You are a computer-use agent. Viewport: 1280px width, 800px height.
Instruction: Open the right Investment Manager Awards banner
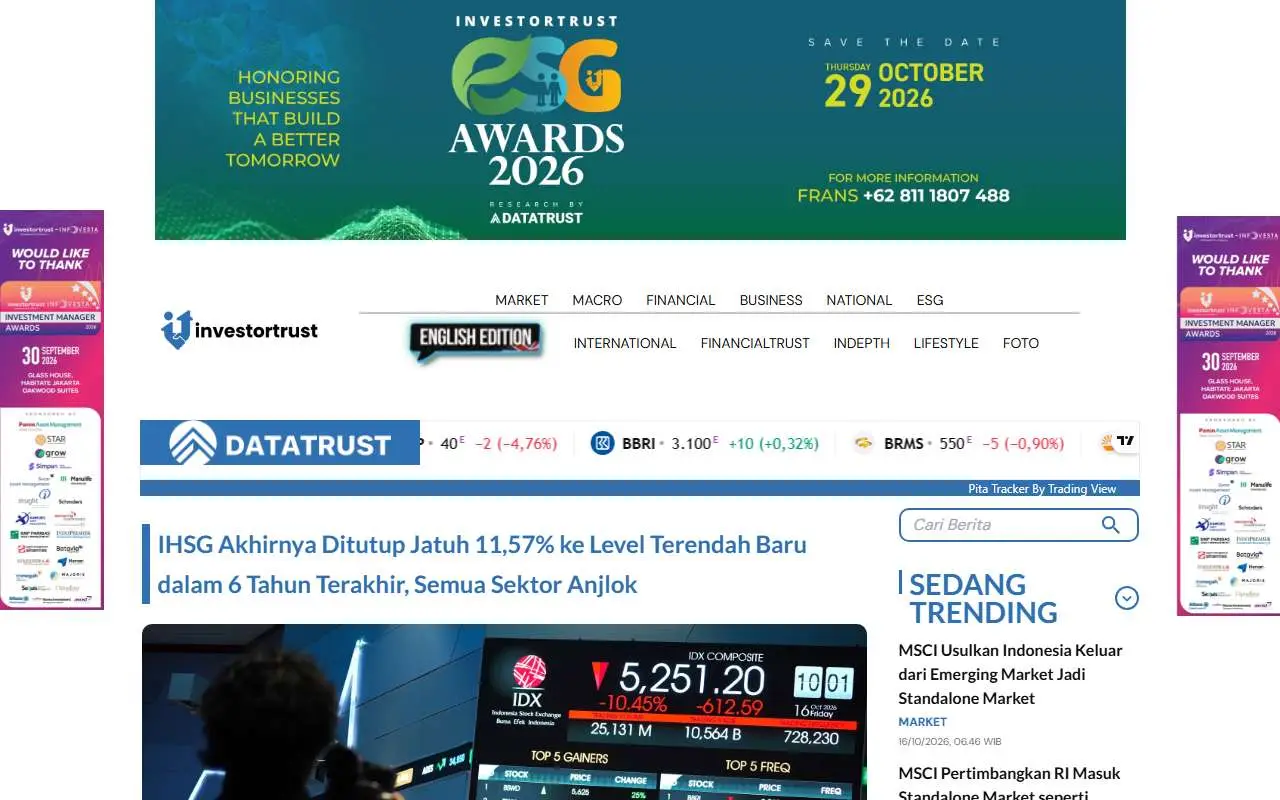(1228, 416)
